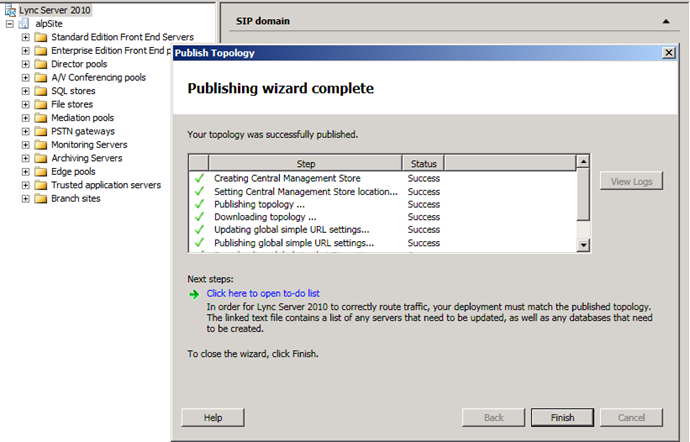This screenshot has height=442, width=690.
Task: Select the A/V Conferencing pools tree item
Action: point(98,77)
